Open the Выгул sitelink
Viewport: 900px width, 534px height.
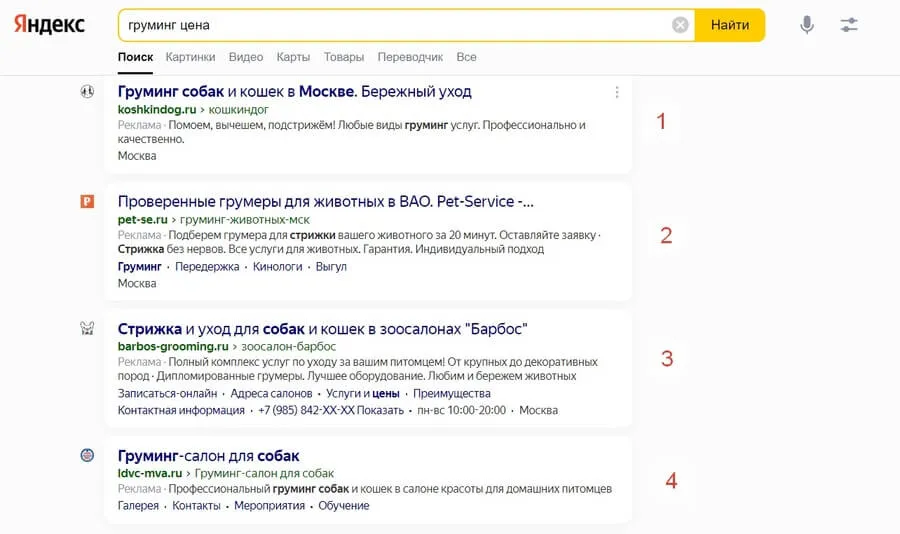[x=331, y=266]
